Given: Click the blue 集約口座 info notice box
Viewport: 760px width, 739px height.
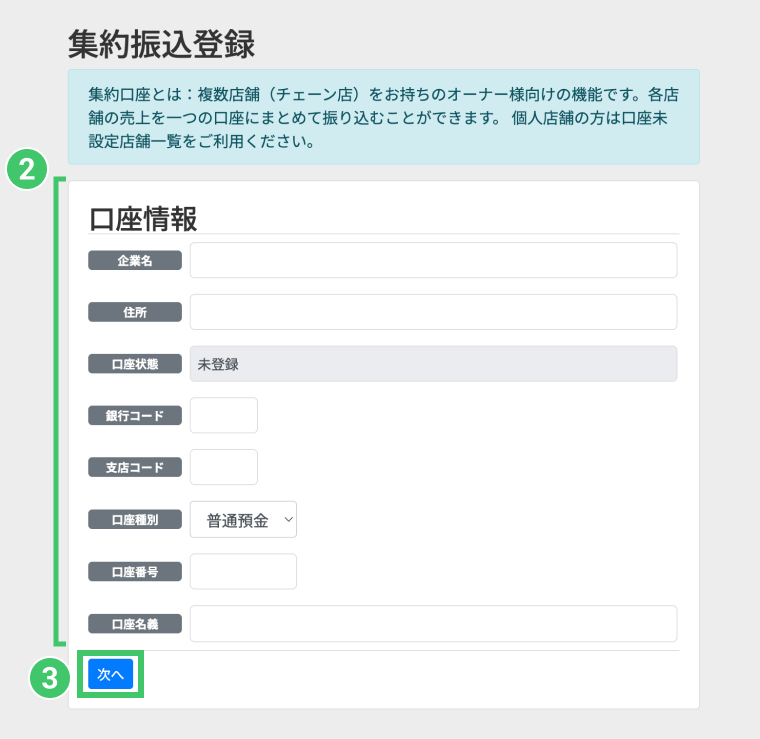Looking at the screenshot, I should pyautogui.click(x=383, y=117).
